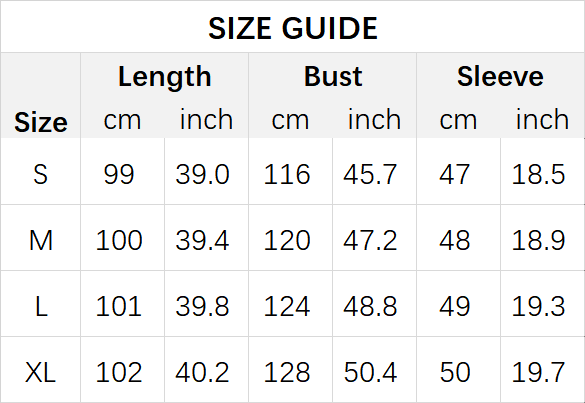Click the 47.2 inch bust value
The image size is (585, 403).
click(370, 240)
